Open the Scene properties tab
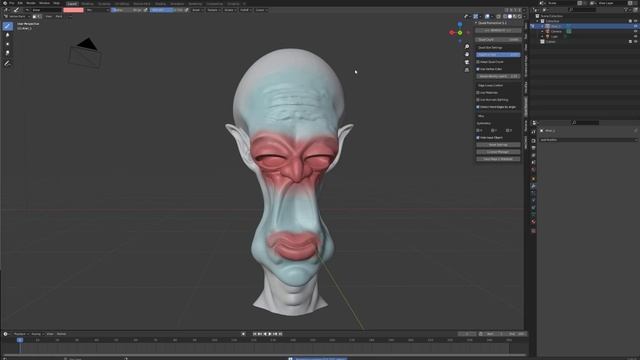Viewport: 640px width, 360px height. point(533,162)
